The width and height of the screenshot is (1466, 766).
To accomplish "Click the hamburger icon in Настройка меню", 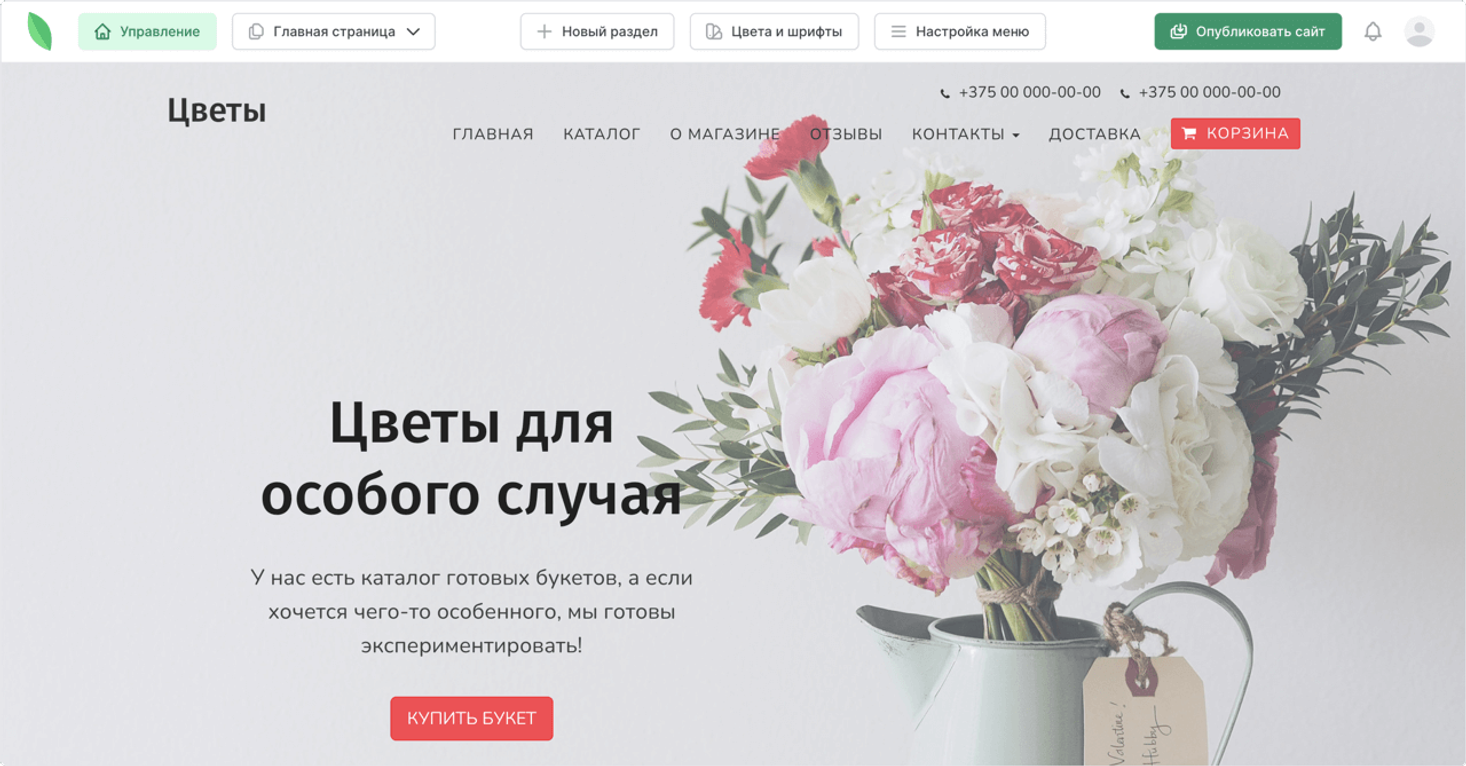I will point(898,32).
